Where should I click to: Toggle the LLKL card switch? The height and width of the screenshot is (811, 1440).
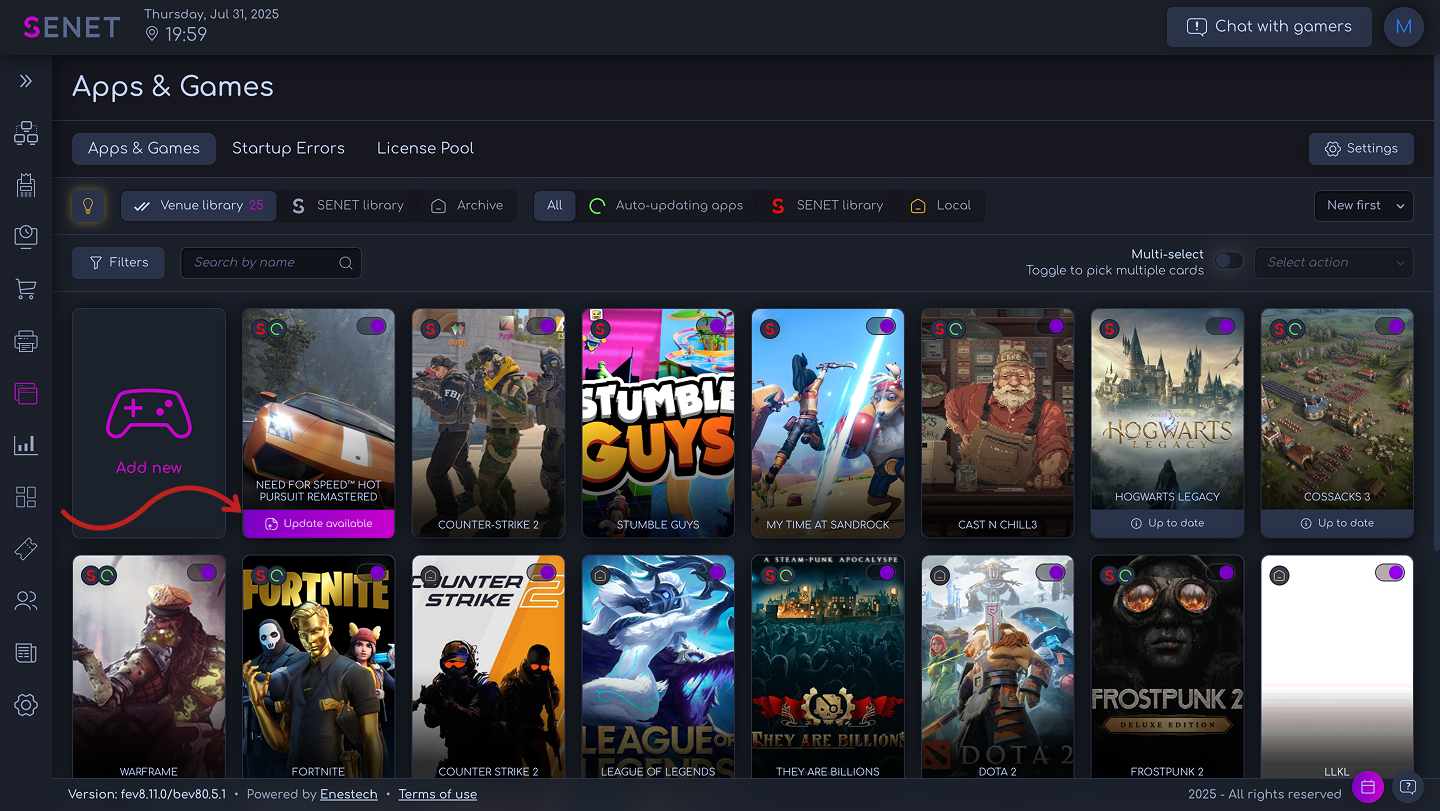pyautogui.click(x=1390, y=573)
